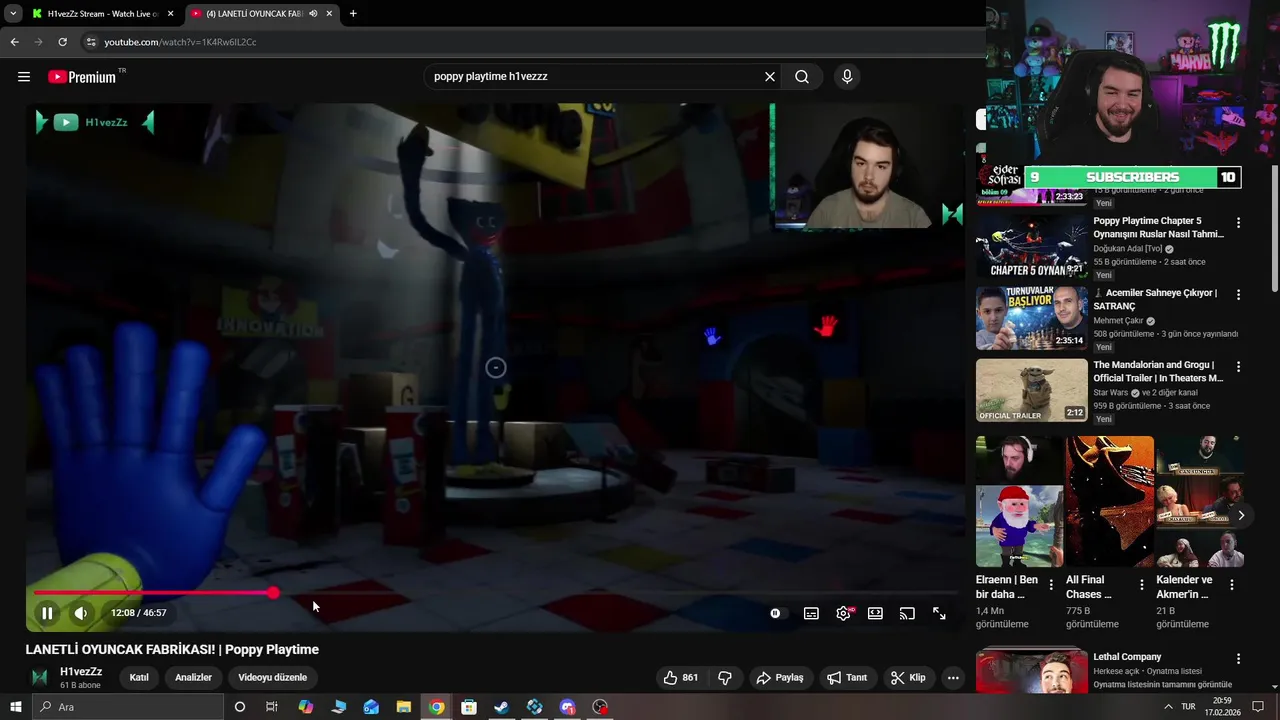Switch to theater mode view
Screen dimensions: 1280x720
pos(875,613)
